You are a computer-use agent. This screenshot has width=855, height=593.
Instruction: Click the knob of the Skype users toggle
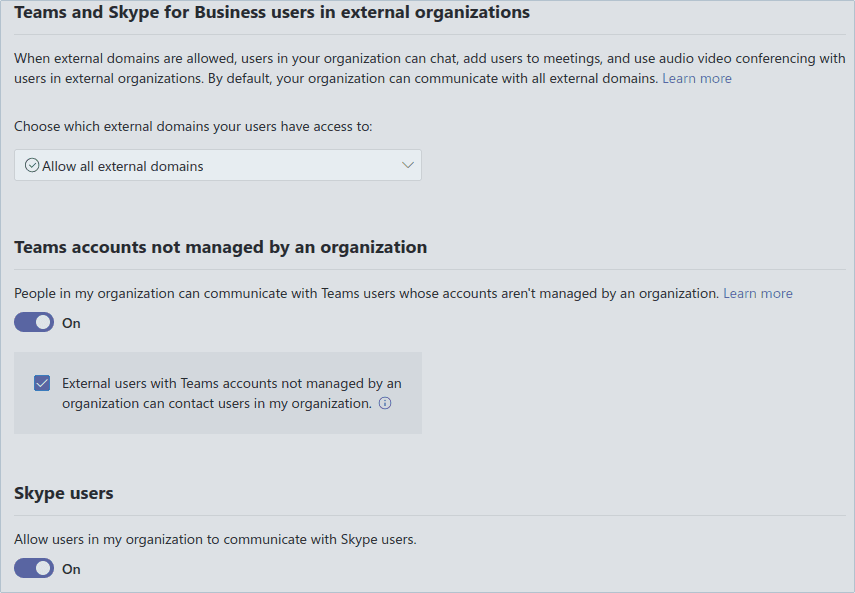pyautogui.click(x=41, y=568)
